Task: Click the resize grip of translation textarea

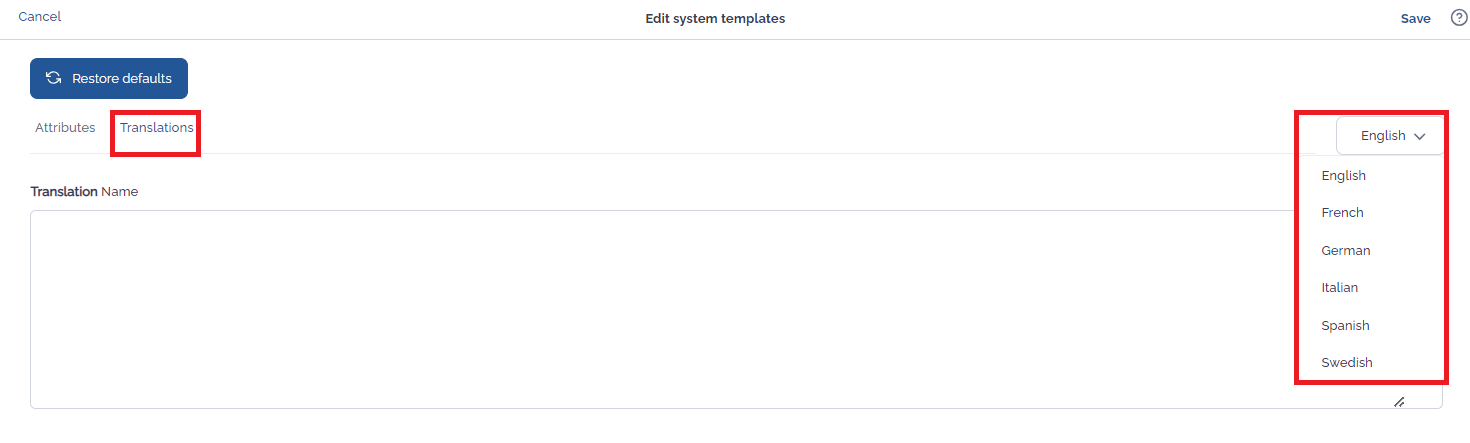Action: point(1399,402)
